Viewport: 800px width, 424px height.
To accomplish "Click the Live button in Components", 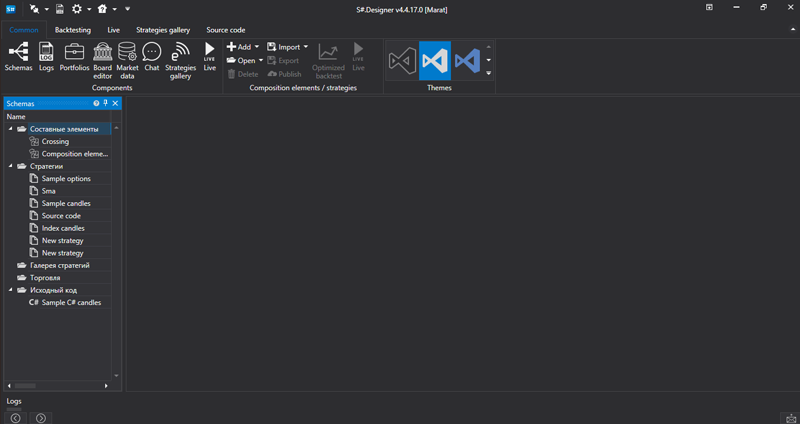I will click(x=210, y=56).
